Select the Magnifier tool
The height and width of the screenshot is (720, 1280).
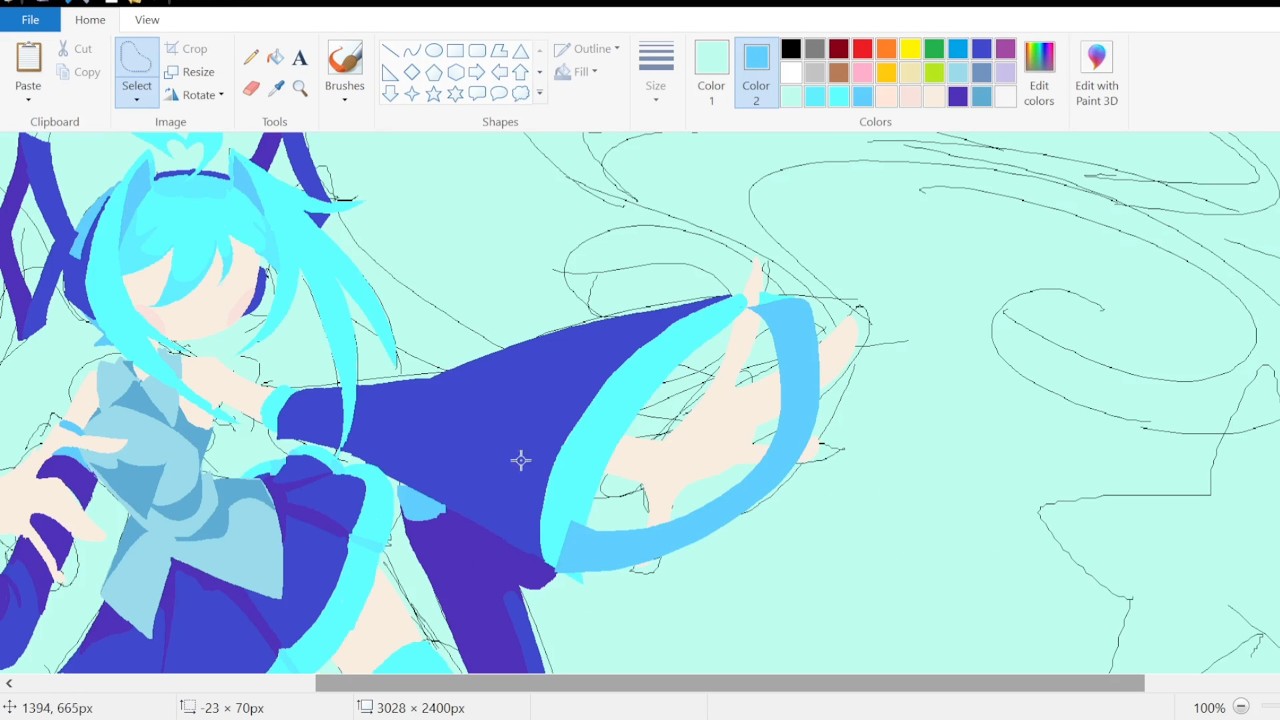click(300, 88)
